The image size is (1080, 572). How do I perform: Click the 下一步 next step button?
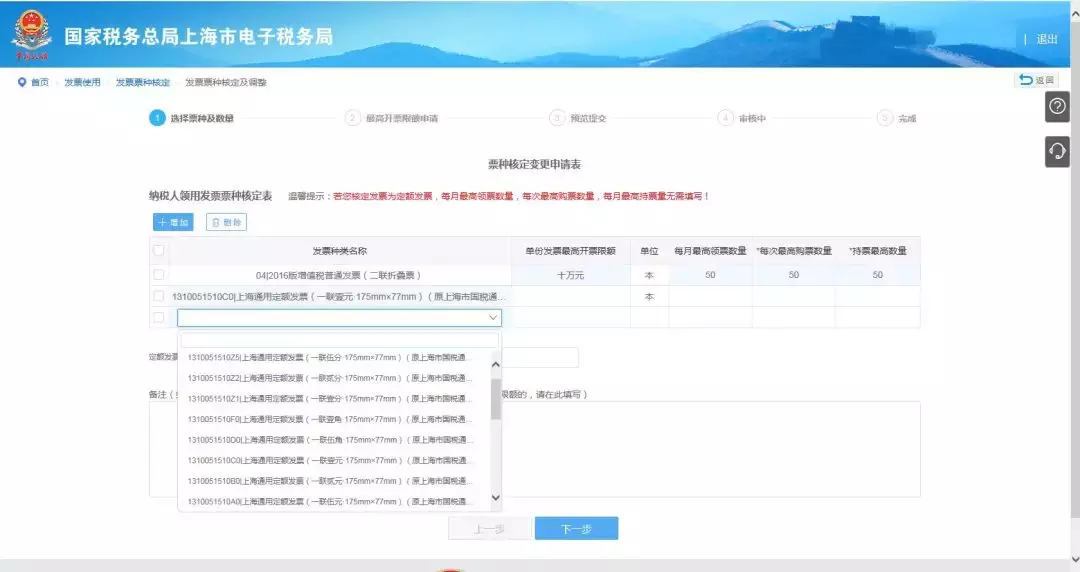(x=576, y=529)
